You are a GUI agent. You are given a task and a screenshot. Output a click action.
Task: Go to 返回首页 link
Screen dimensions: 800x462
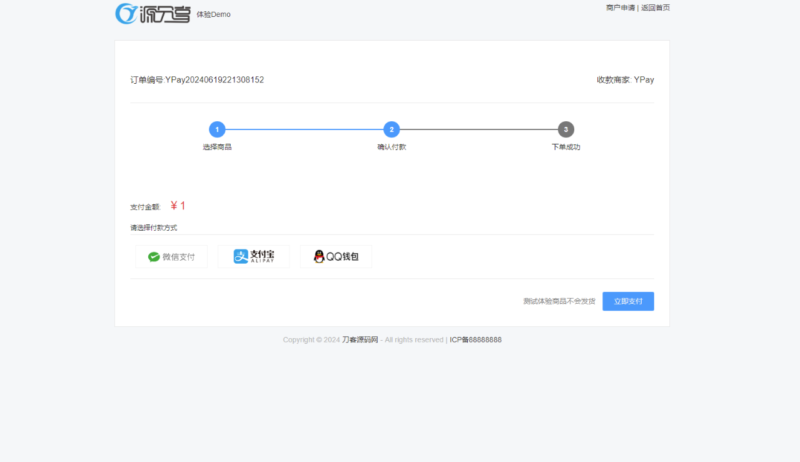click(x=656, y=8)
